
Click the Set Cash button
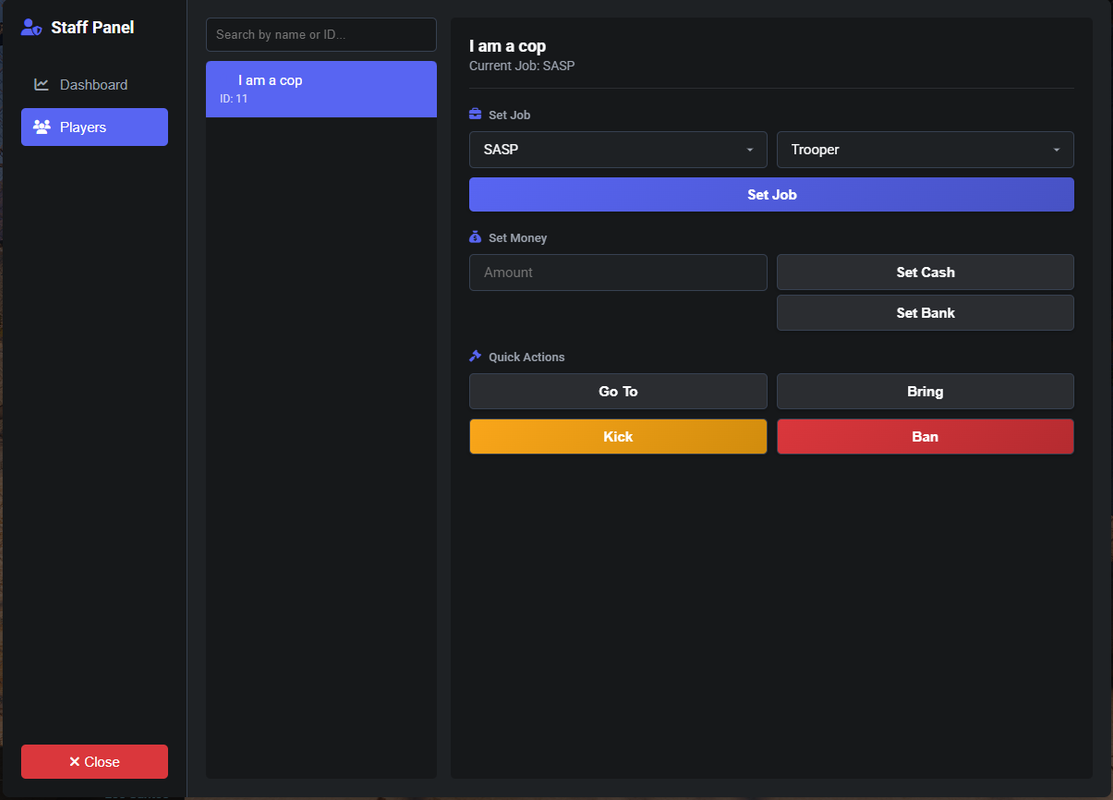coord(925,272)
